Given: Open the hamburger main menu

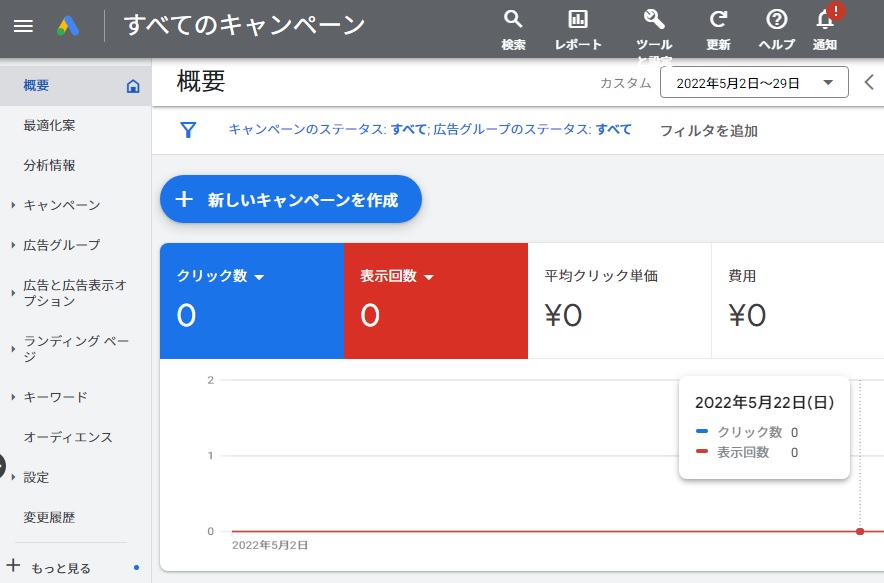Looking at the screenshot, I should [x=23, y=26].
